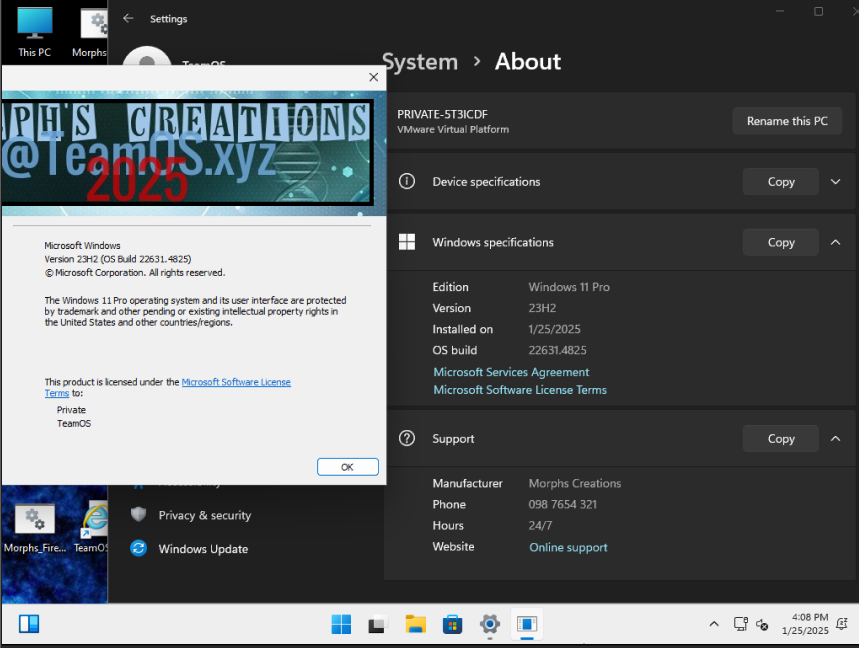Open the Microsoft Services Agreement link
This screenshot has width=859, height=648.
click(x=511, y=372)
